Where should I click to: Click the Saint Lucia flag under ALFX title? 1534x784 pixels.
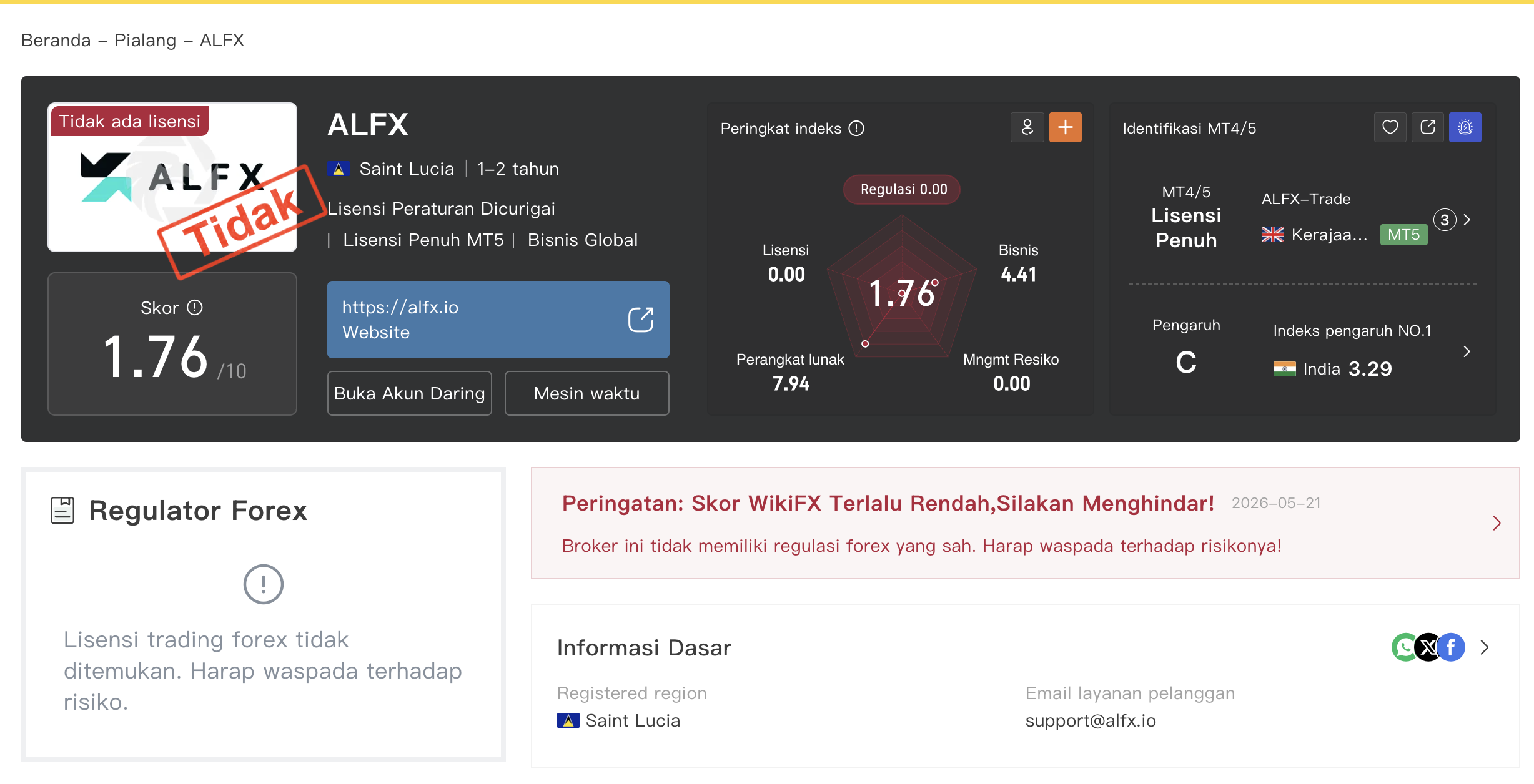tap(339, 169)
